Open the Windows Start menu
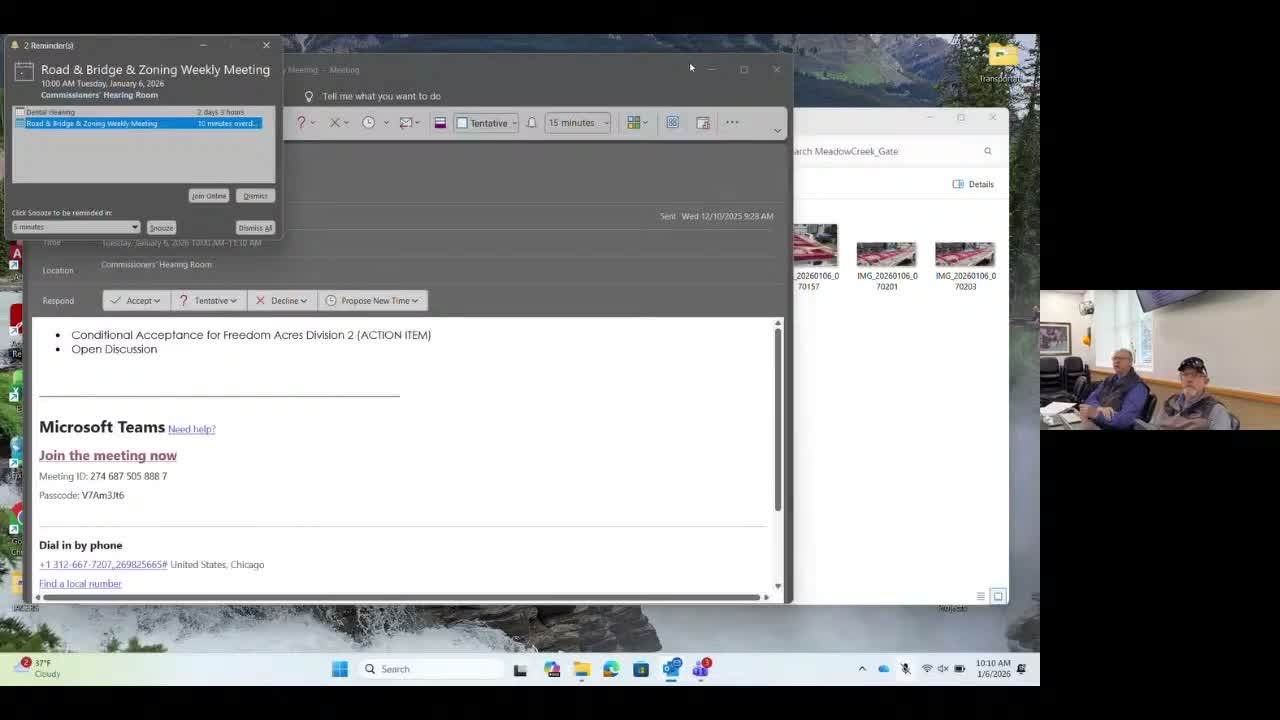The image size is (1280, 720). point(340,669)
